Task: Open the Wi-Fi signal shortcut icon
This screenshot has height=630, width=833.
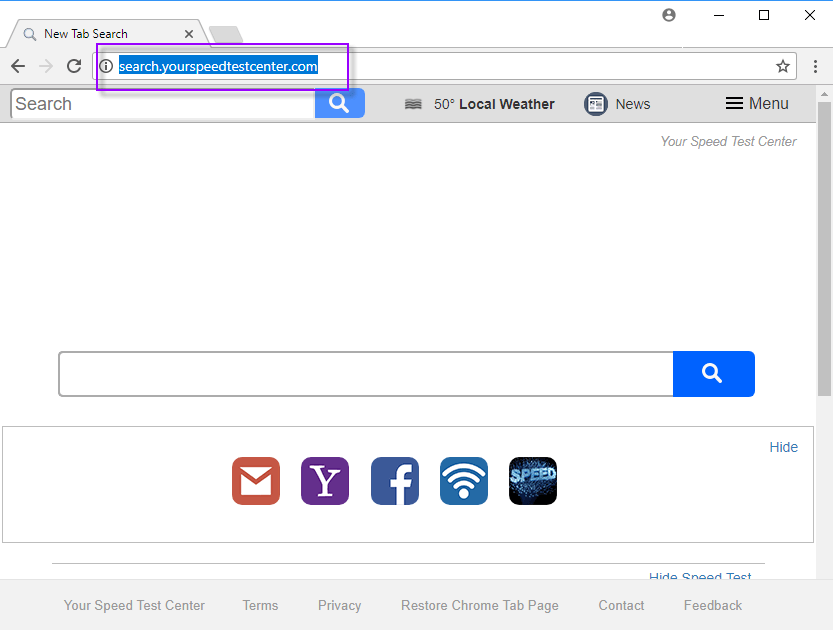Action: pos(464,481)
